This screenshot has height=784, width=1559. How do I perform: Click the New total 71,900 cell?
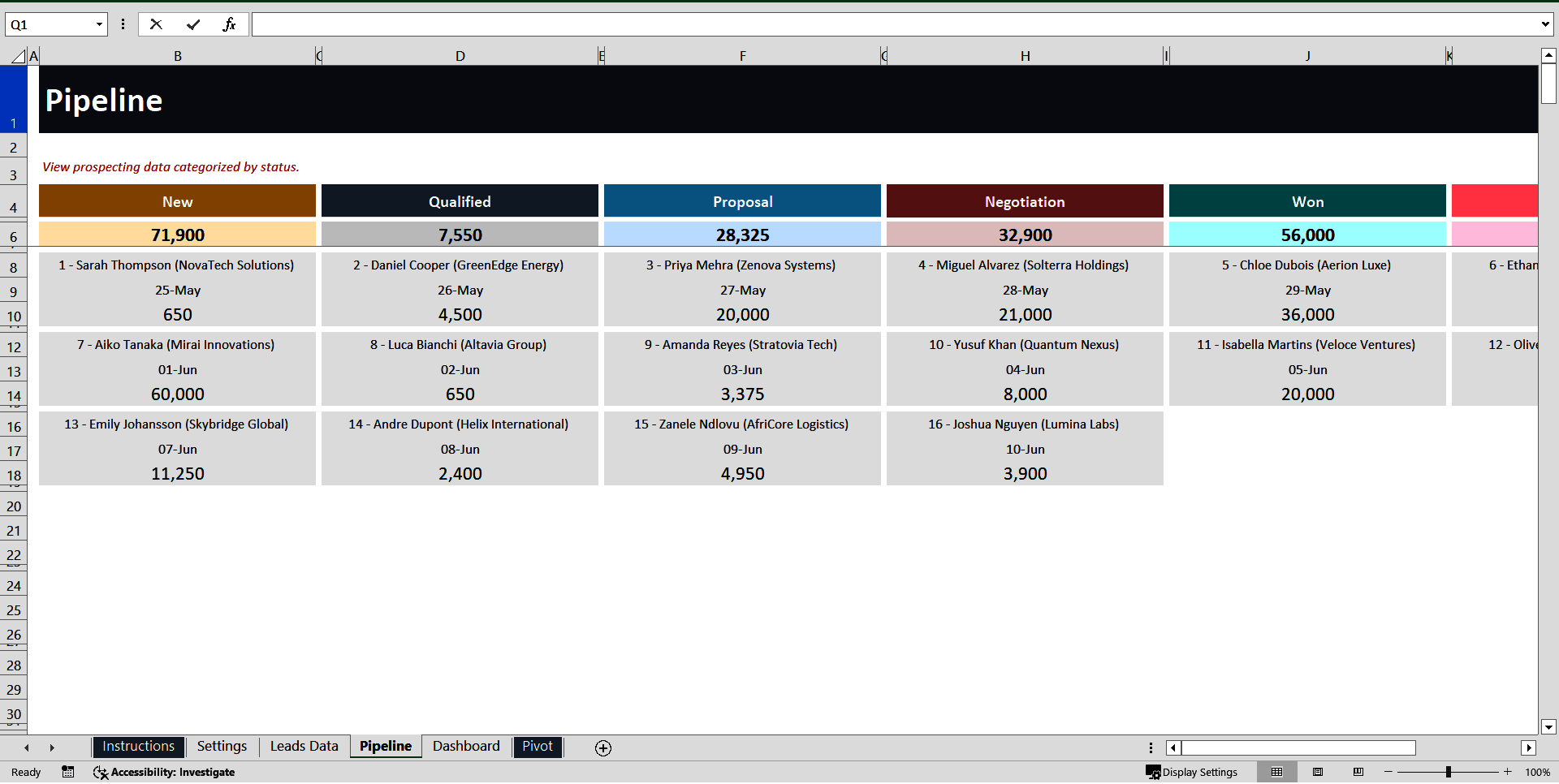[178, 235]
